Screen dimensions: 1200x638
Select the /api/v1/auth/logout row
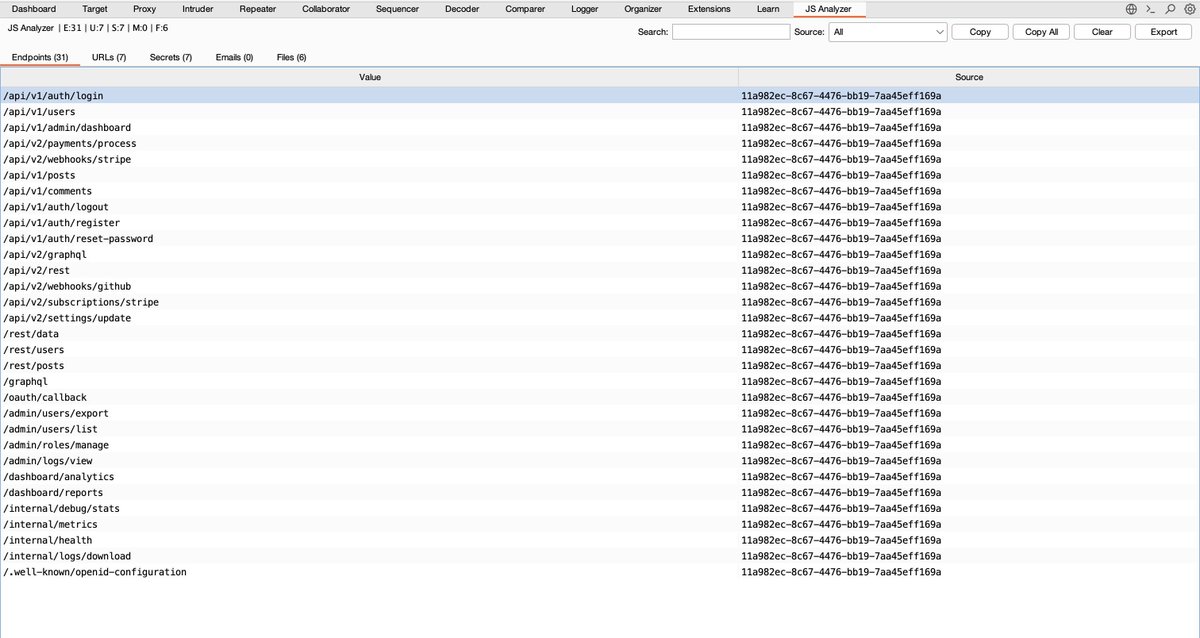(600, 207)
